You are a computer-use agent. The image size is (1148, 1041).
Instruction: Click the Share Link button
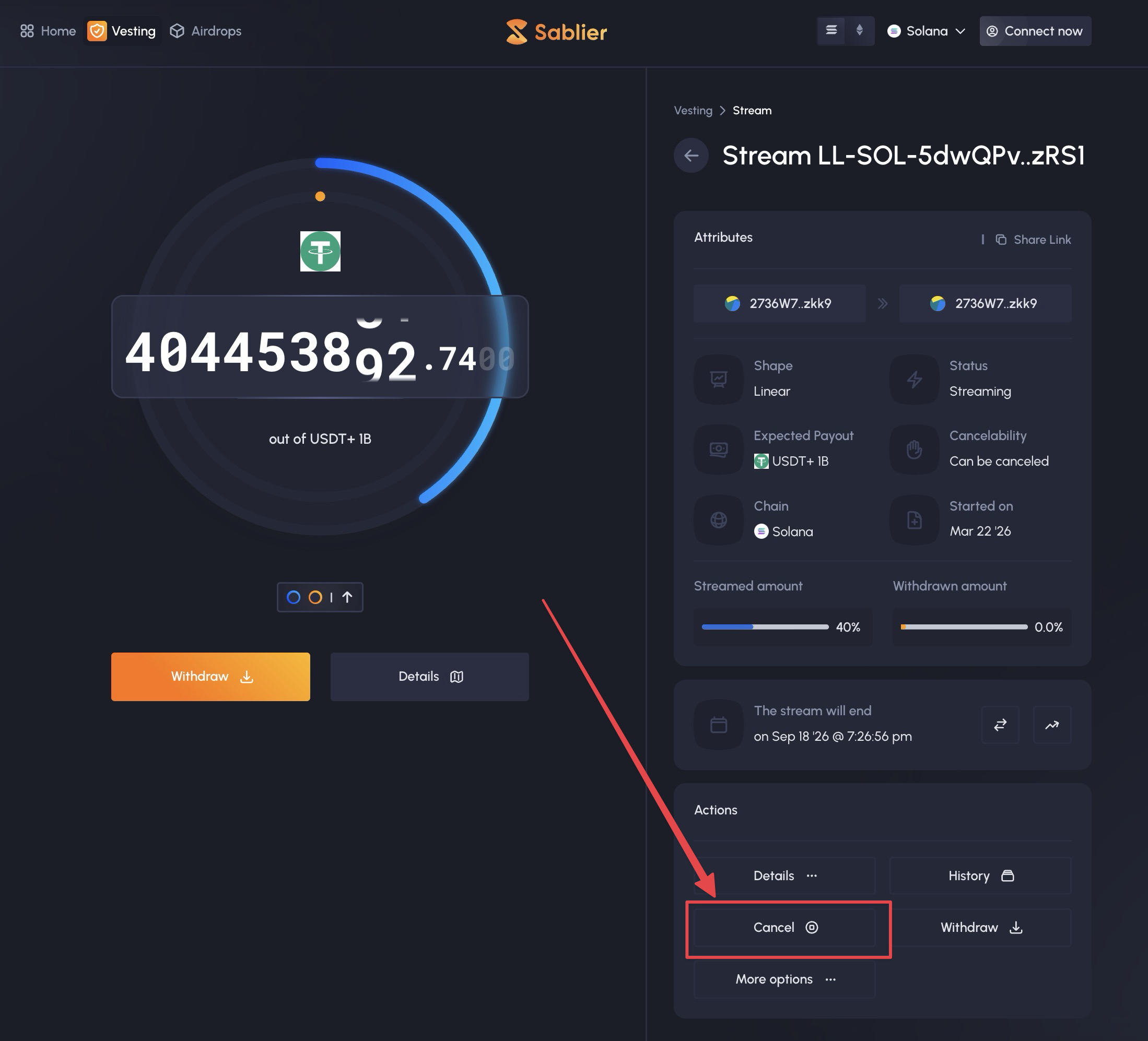tap(1033, 240)
